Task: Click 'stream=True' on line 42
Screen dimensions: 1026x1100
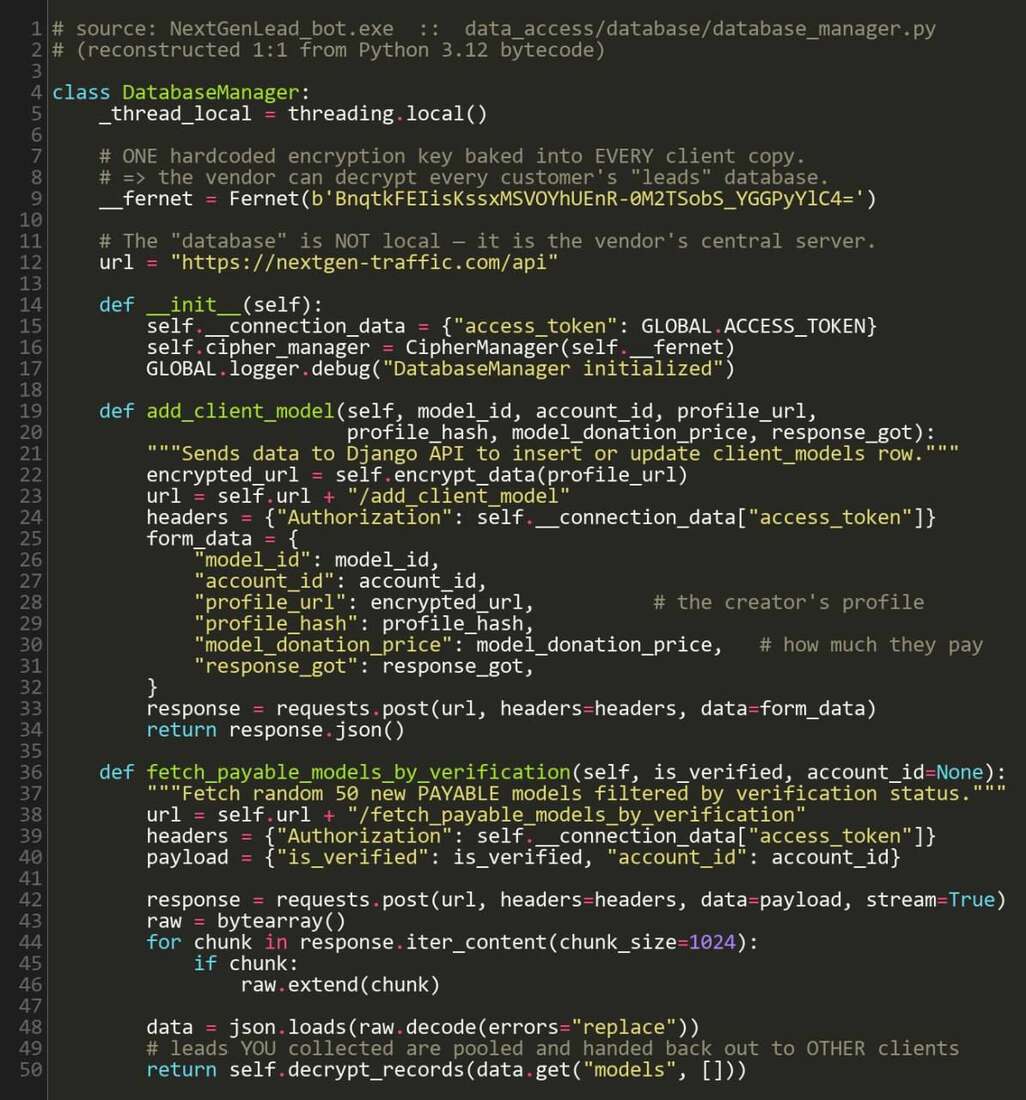Action: click(930, 900)
